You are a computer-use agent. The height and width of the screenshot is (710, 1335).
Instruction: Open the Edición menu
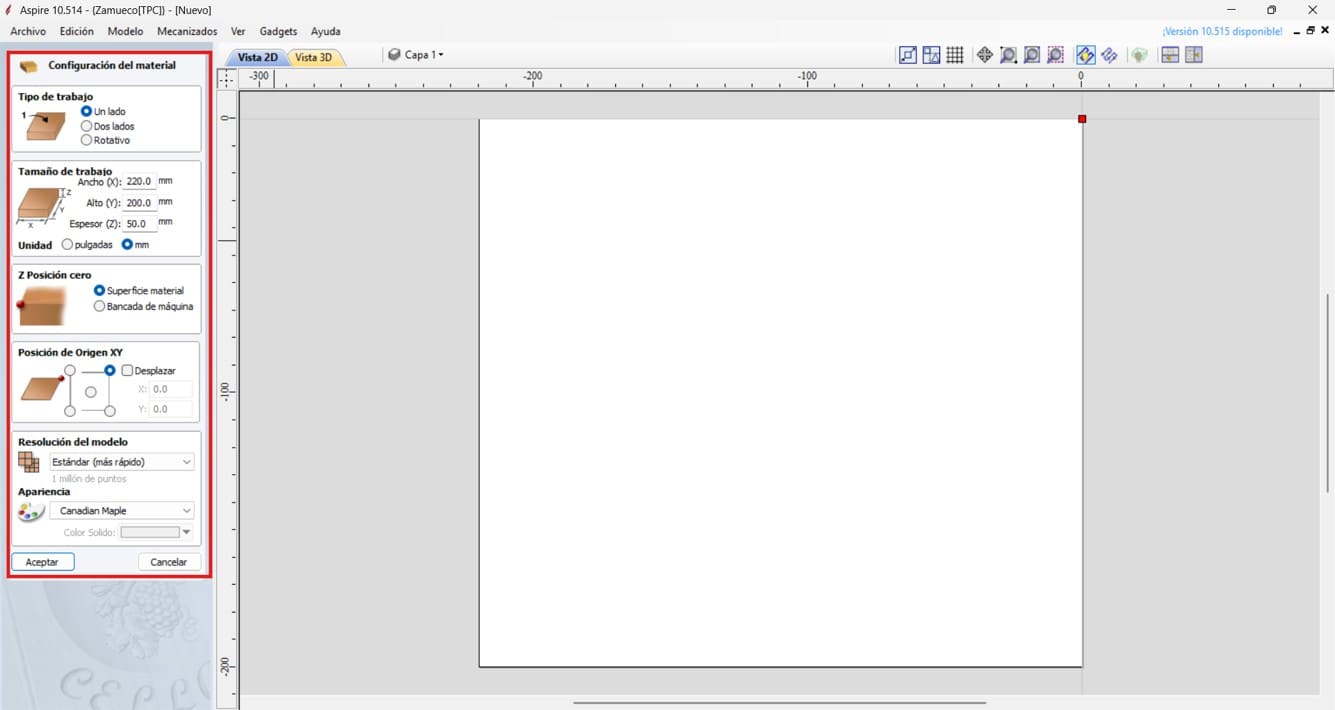pyautogui.click(x=77, y=32)
